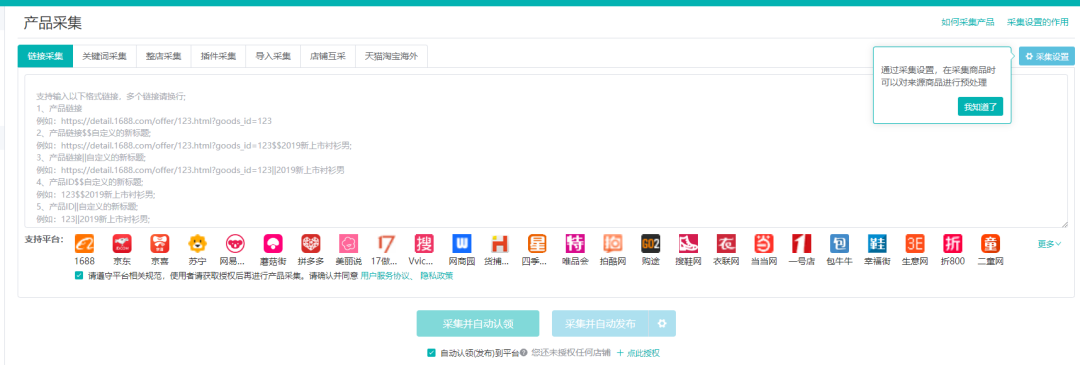Open 采集设置 button
This screenshot has width=1080, height=365.
1047,56
